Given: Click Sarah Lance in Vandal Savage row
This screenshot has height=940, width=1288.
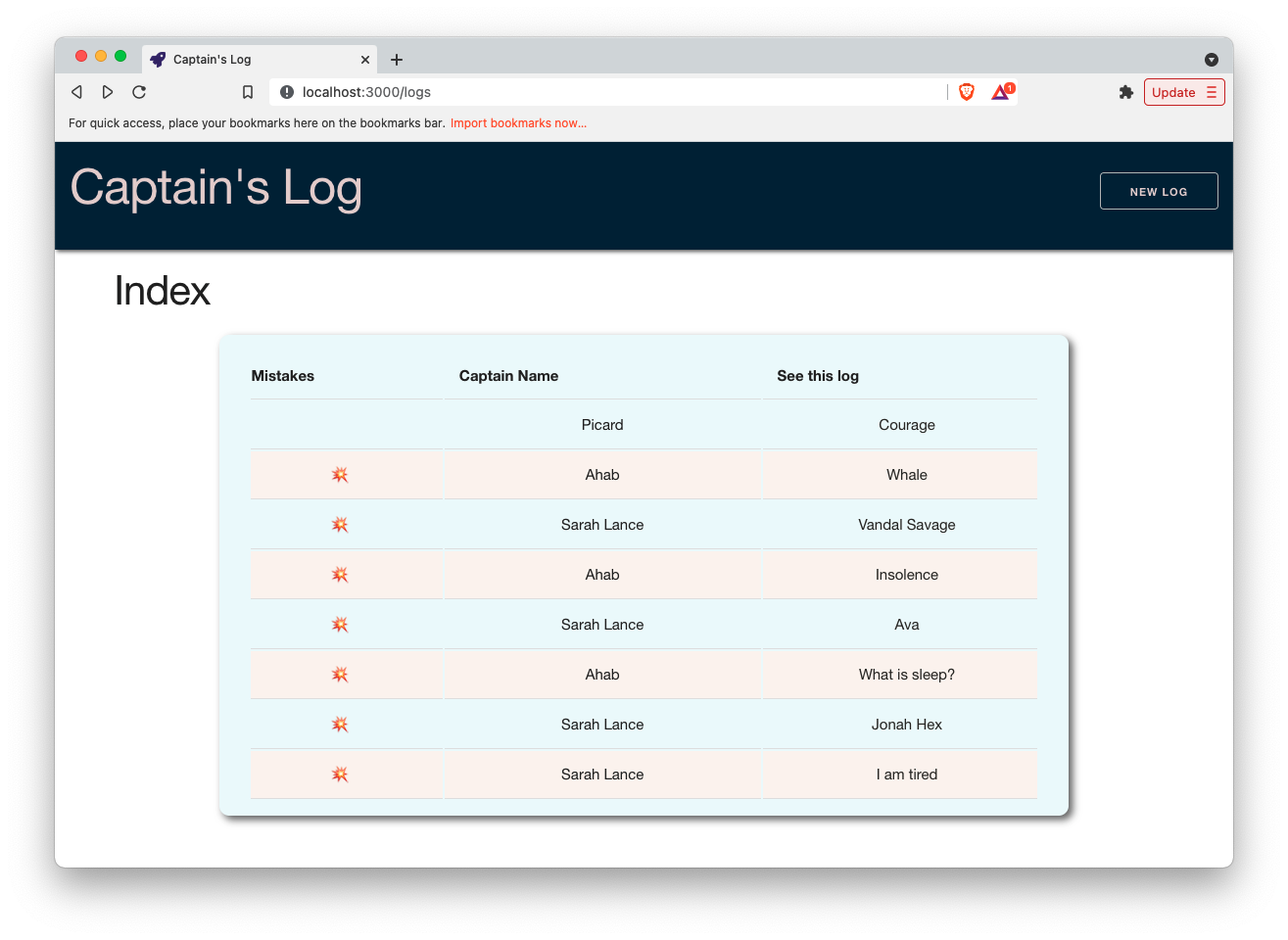Looking at the screenshot, I should pos(602,525).
